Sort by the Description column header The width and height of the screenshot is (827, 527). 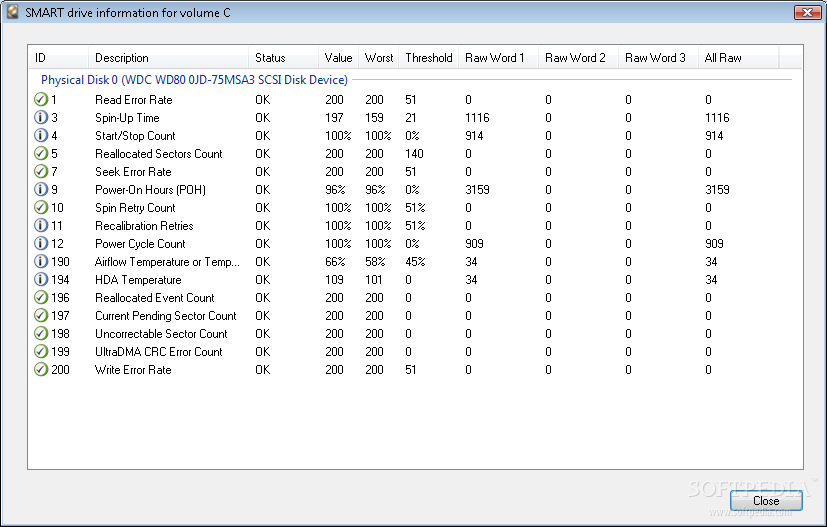[x=168, y=58]
